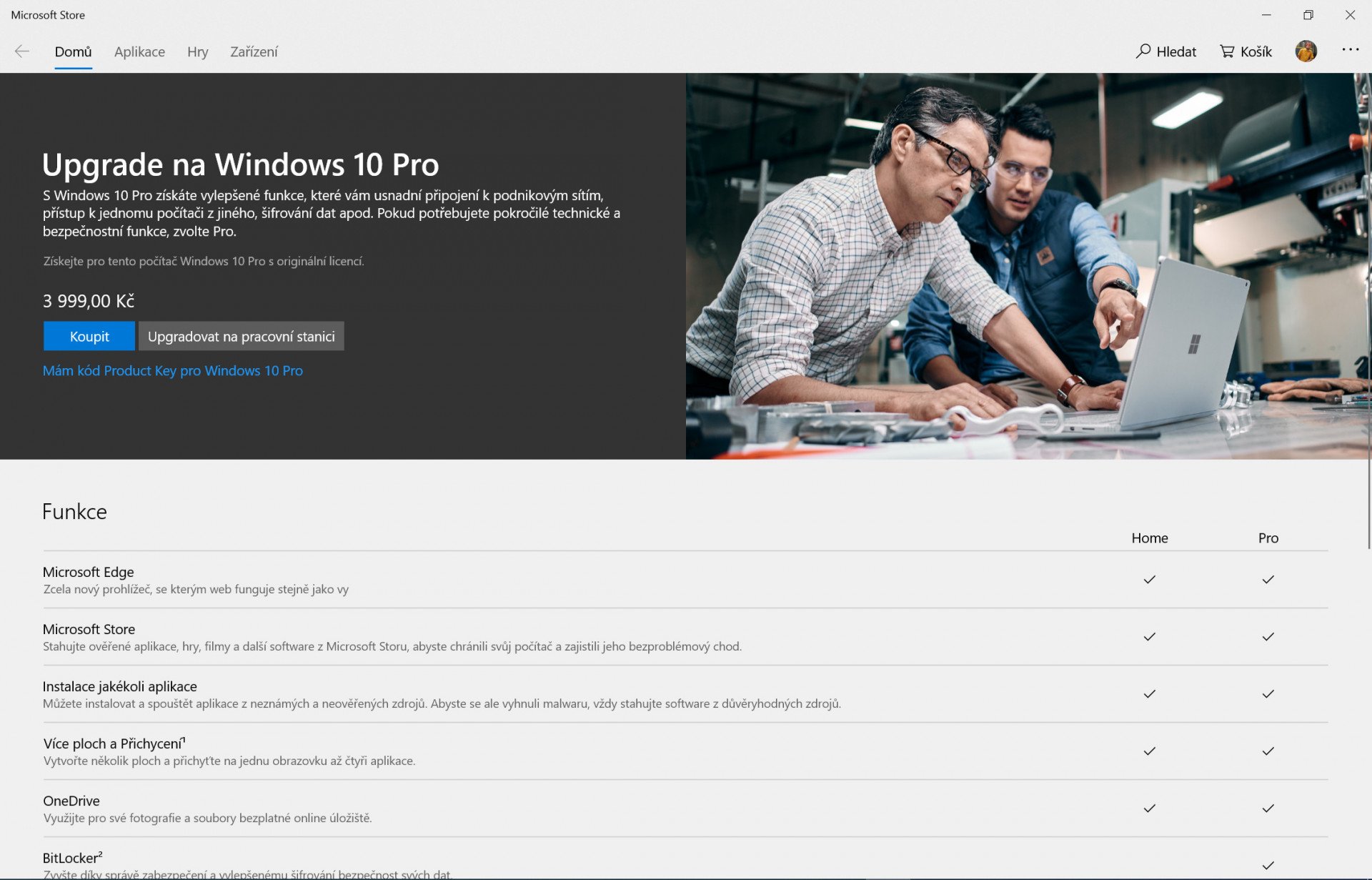Select the Instalace jakékoli aplikace feature row
This screenshot has height=880, width=1372.
click(685, 694)
